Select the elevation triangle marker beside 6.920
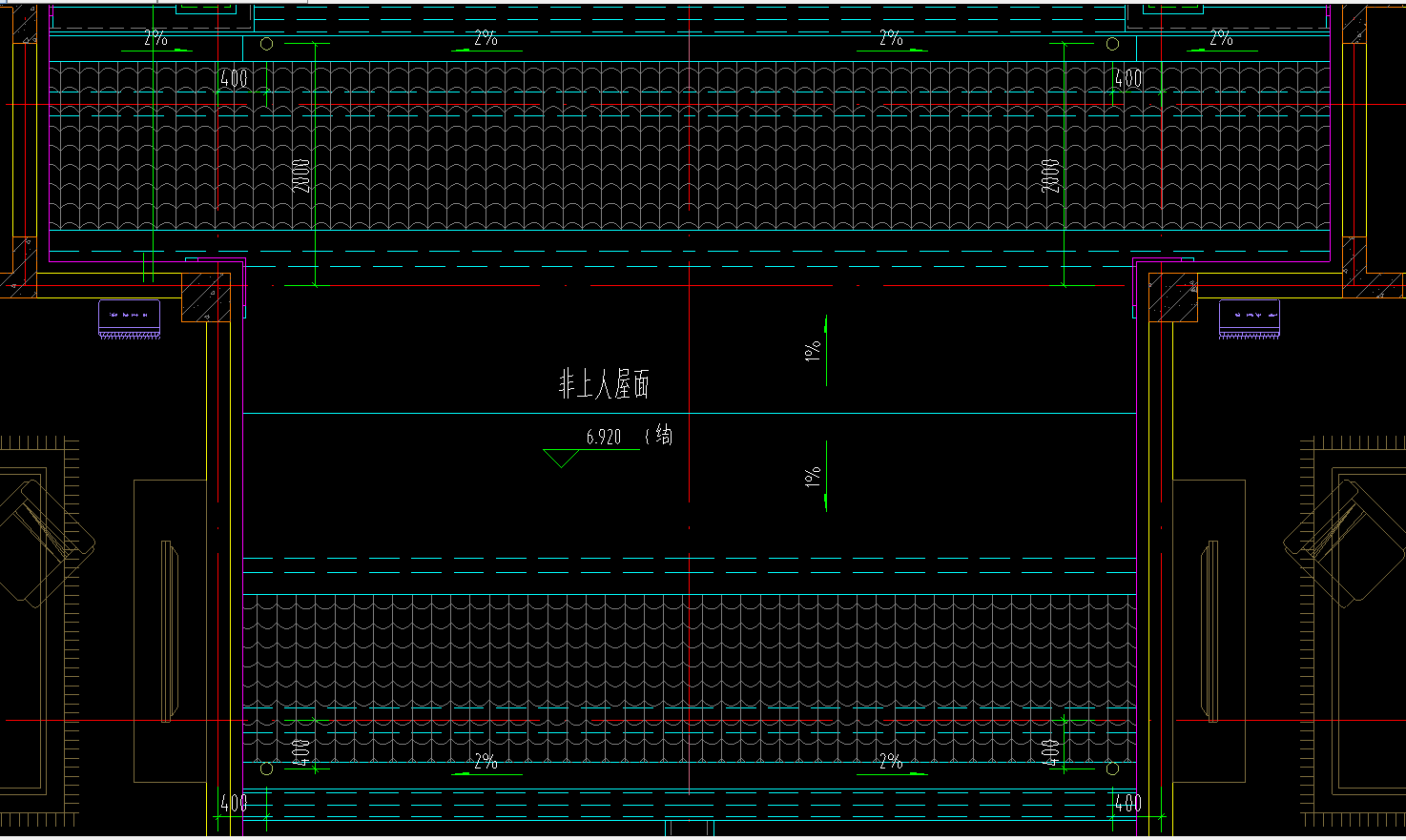1406x840 pixels. coord(561,459)
